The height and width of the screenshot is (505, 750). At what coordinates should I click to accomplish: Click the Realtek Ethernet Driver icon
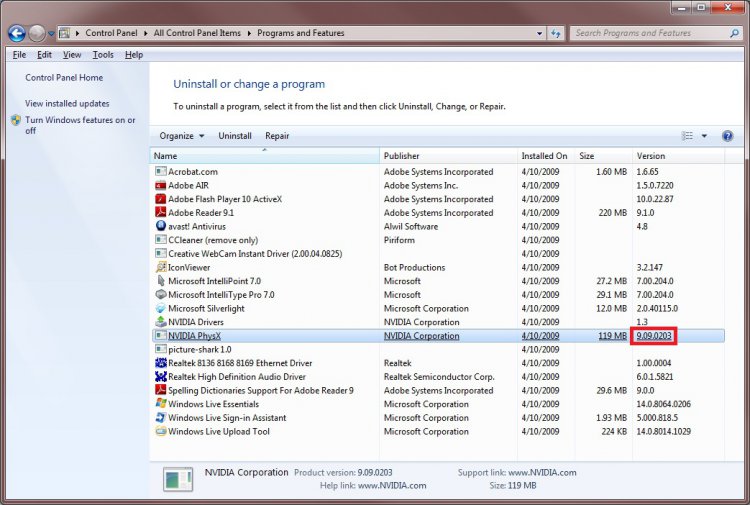(161, 363)
